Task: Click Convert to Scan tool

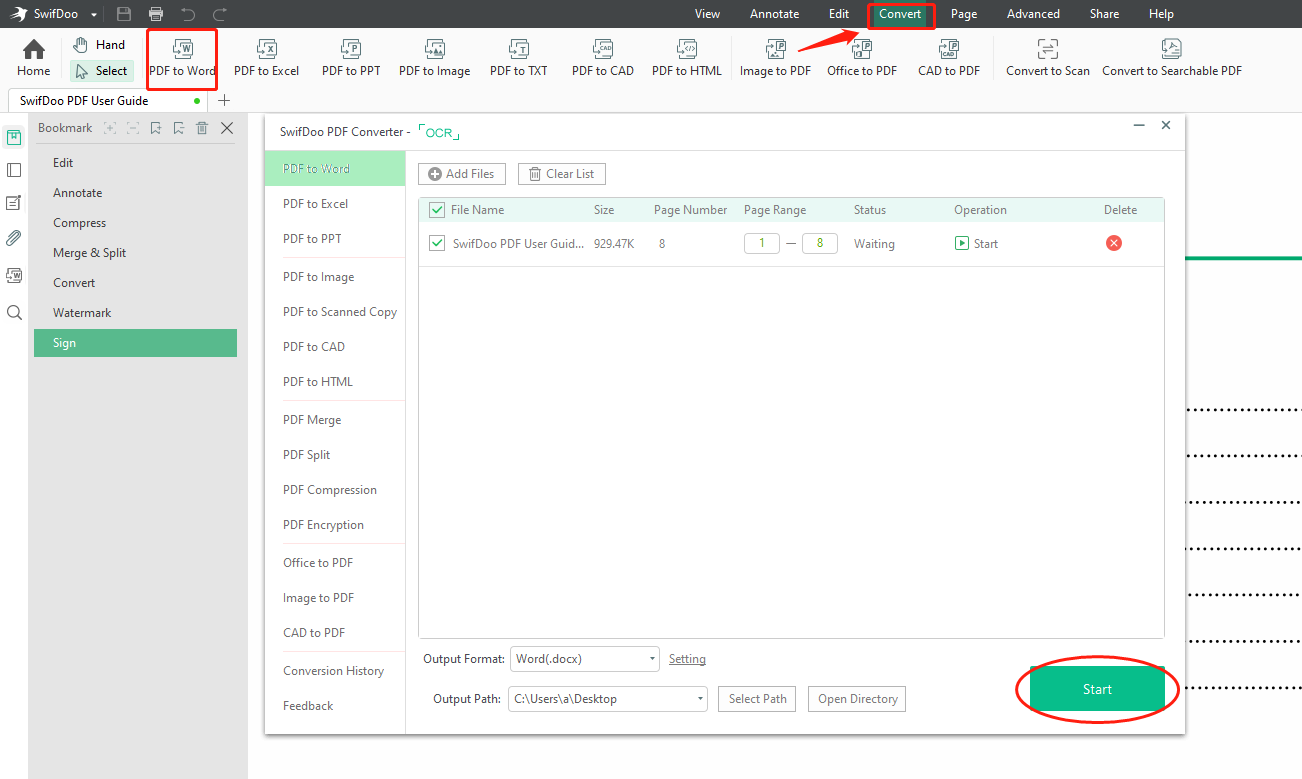Action: coord(1047,58)
